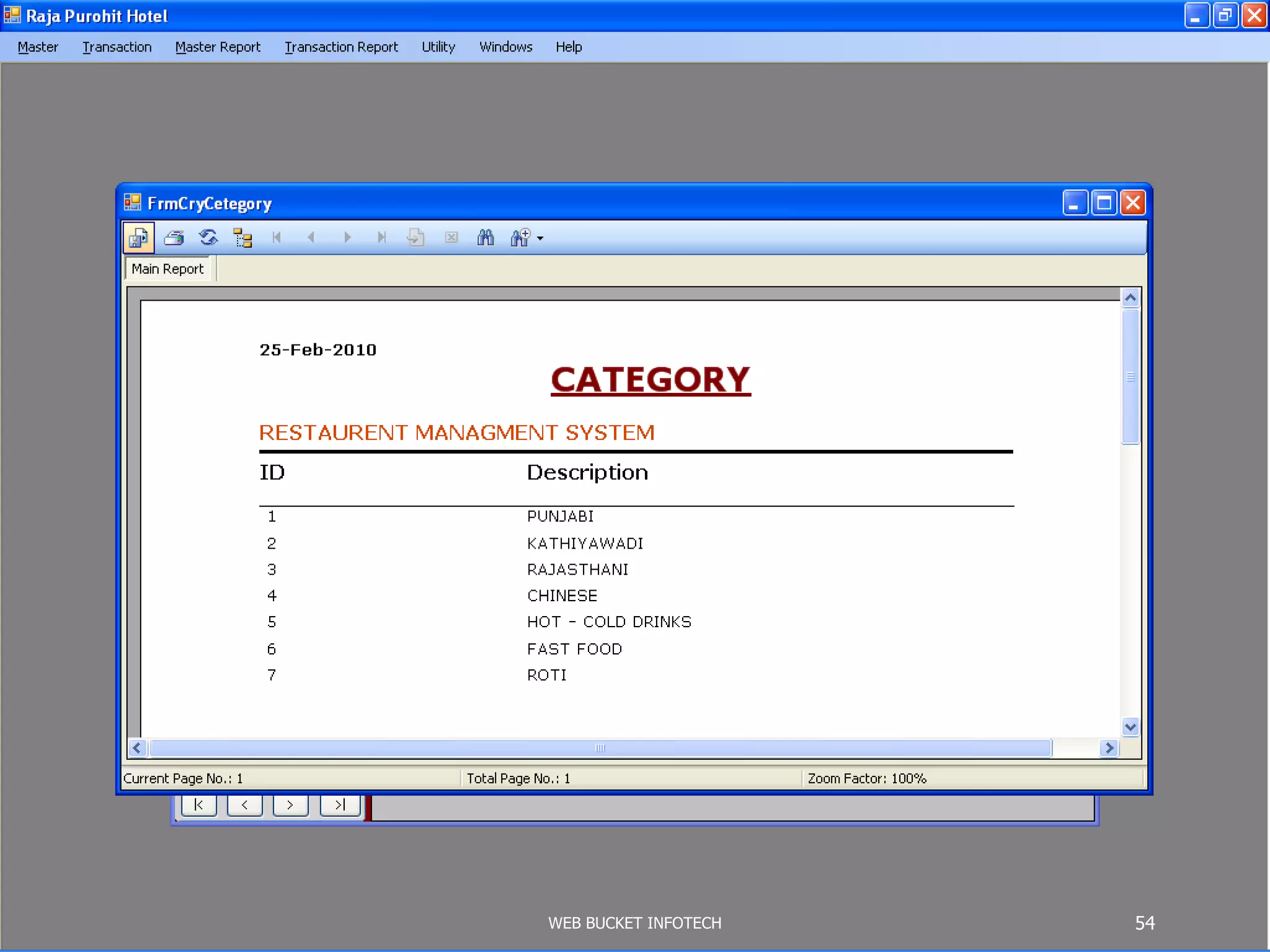Click the KATHIYAWADI row text
Image resolution: width=1270 pixels, height=952 pixels.
585,544
